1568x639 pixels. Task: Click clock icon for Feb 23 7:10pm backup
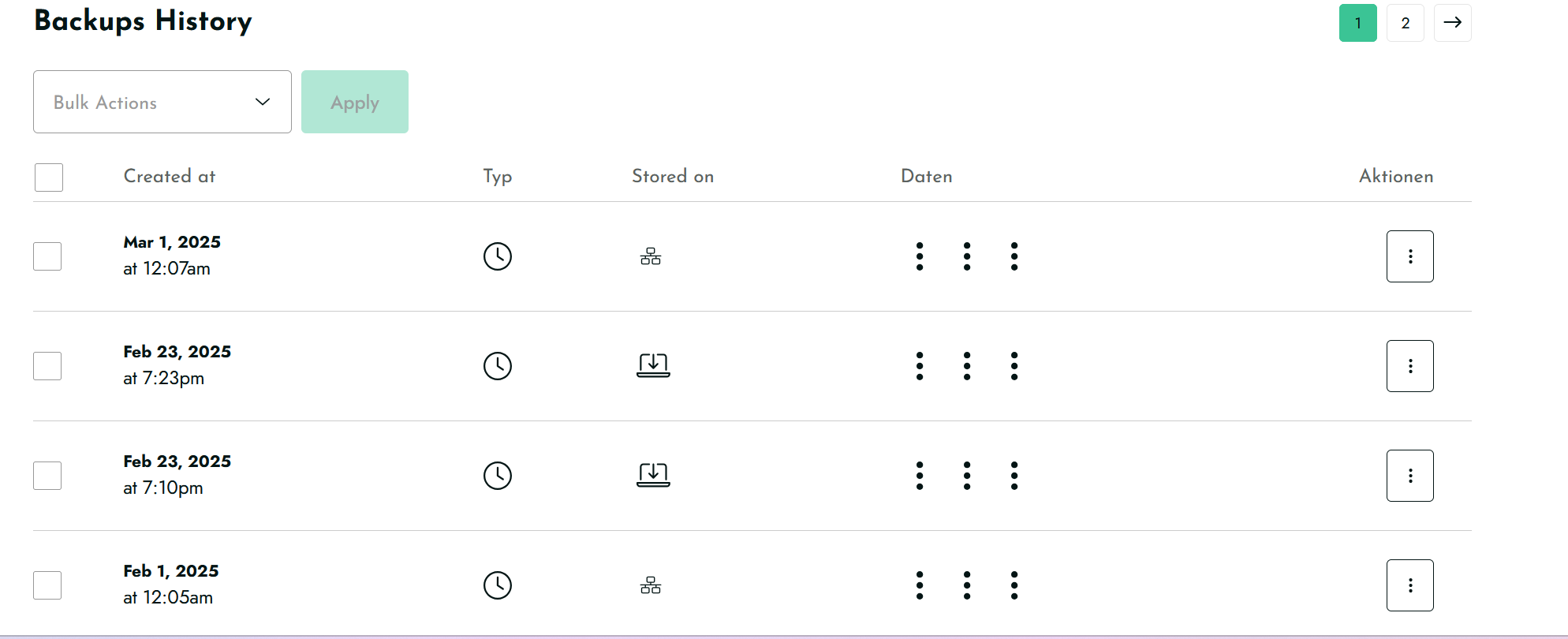tap(498, 476)
